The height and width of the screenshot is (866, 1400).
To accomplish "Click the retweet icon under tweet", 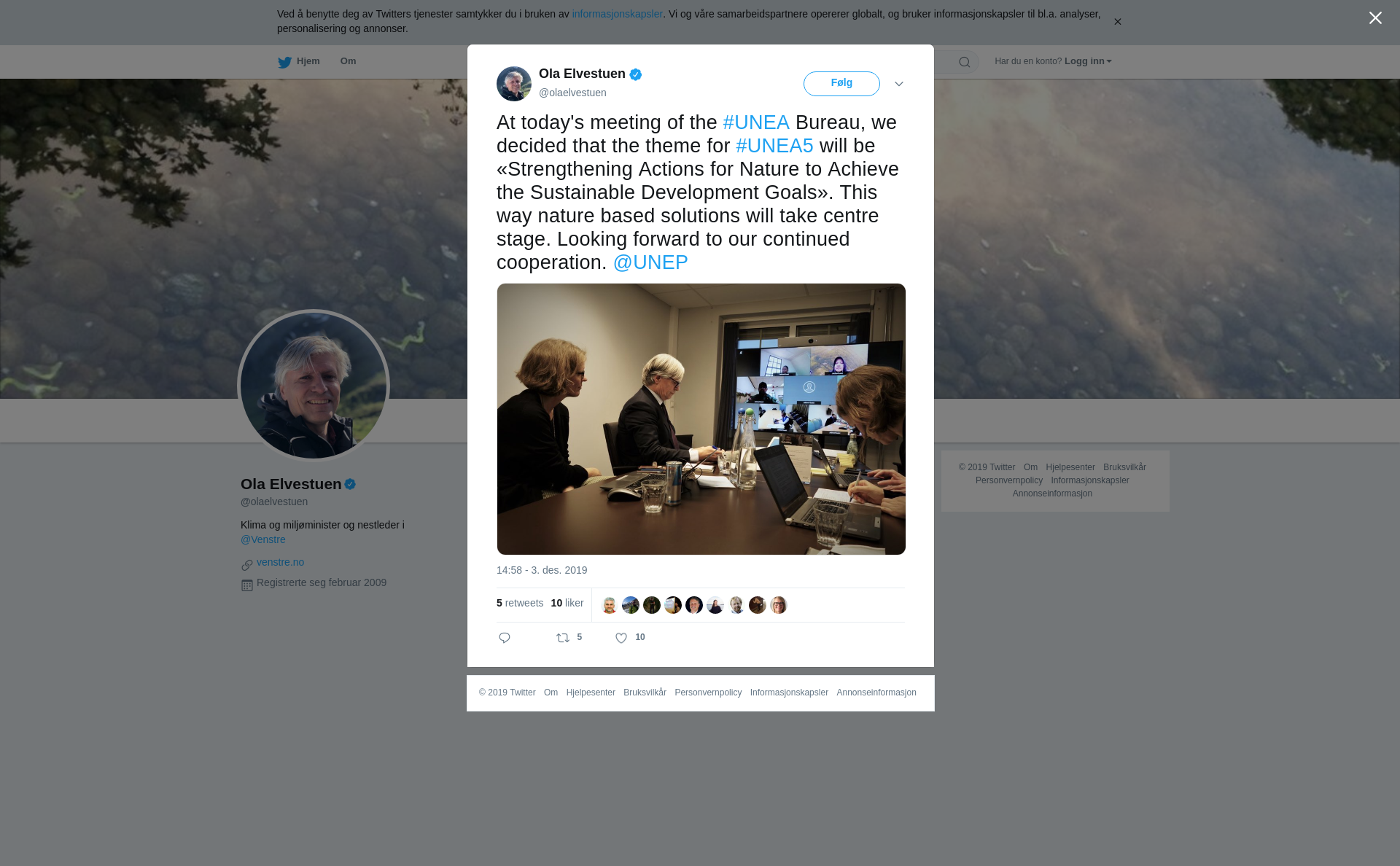I will click(563, 638).
